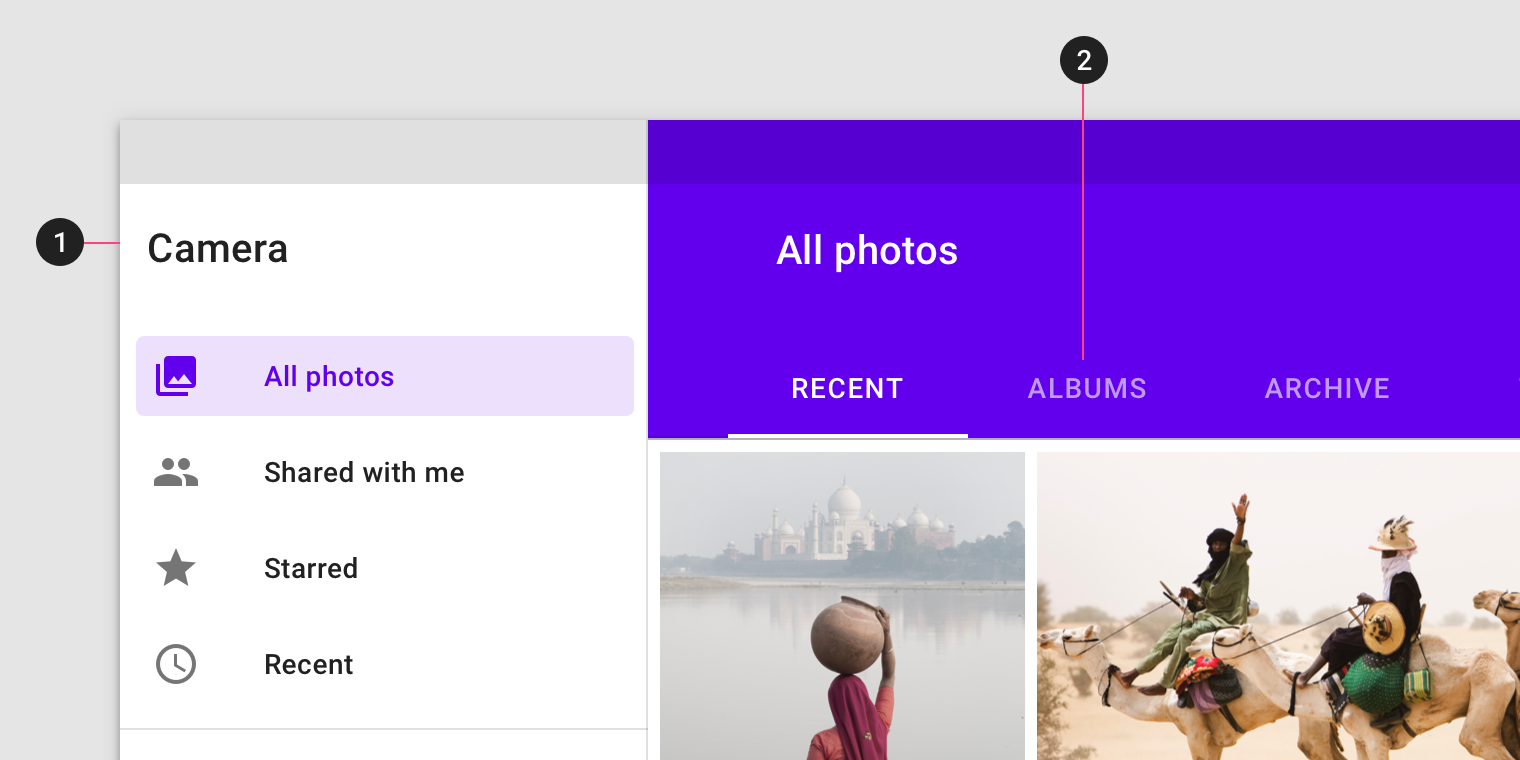Click the divider line below the Recent drawer item
Screen dimensions: 1520x760
pyautogui.click(x=384, y=729)
